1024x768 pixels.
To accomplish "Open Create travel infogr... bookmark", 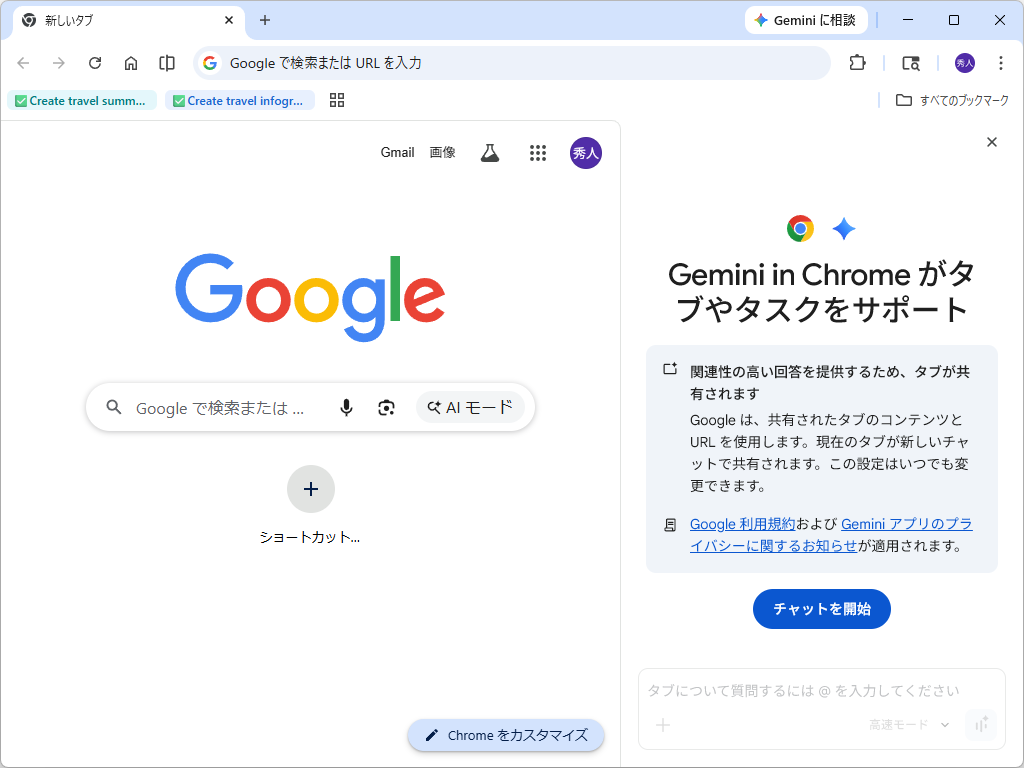I will 240,101.
